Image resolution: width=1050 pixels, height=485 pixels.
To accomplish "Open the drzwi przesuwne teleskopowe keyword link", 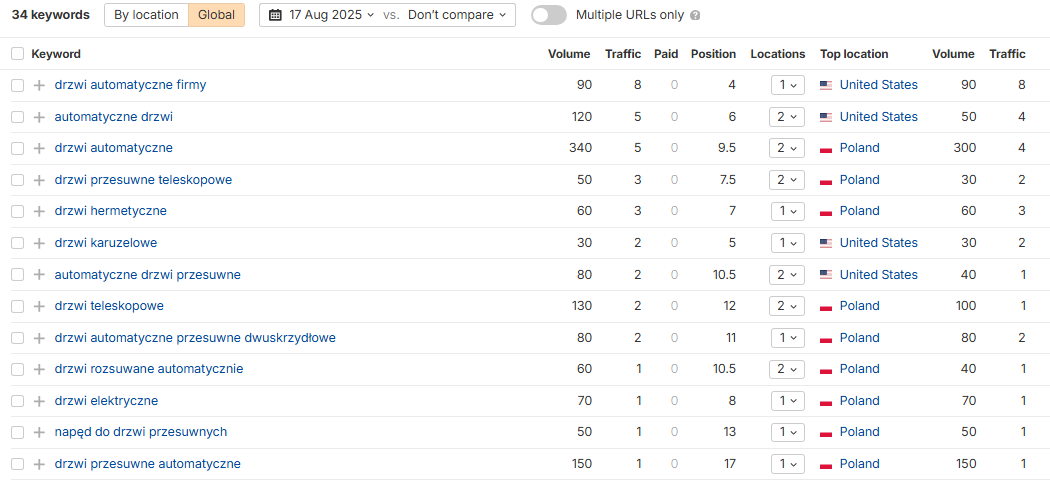I will coord(143,180).
